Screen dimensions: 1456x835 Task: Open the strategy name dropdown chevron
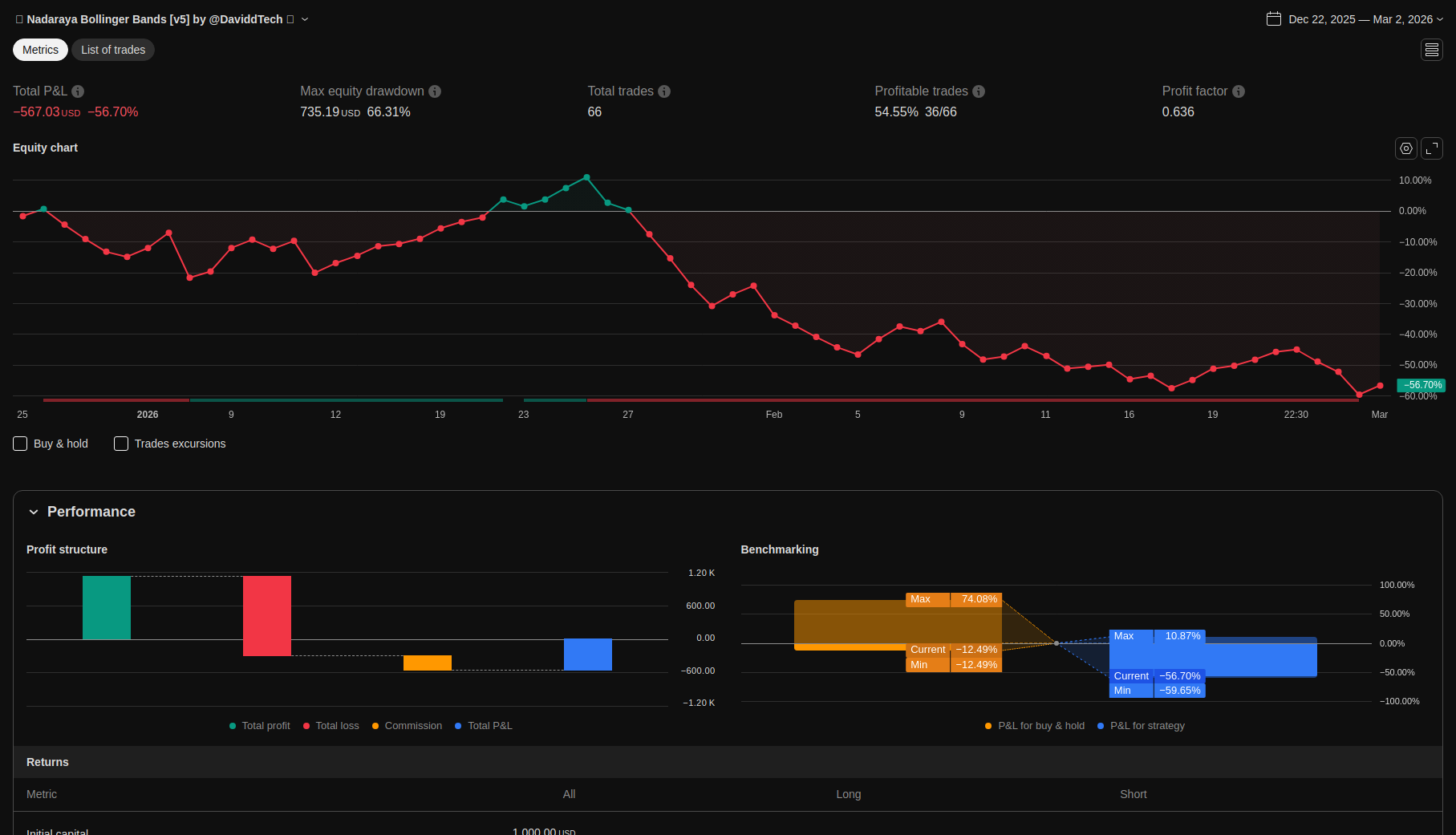[x=305, y=19]
